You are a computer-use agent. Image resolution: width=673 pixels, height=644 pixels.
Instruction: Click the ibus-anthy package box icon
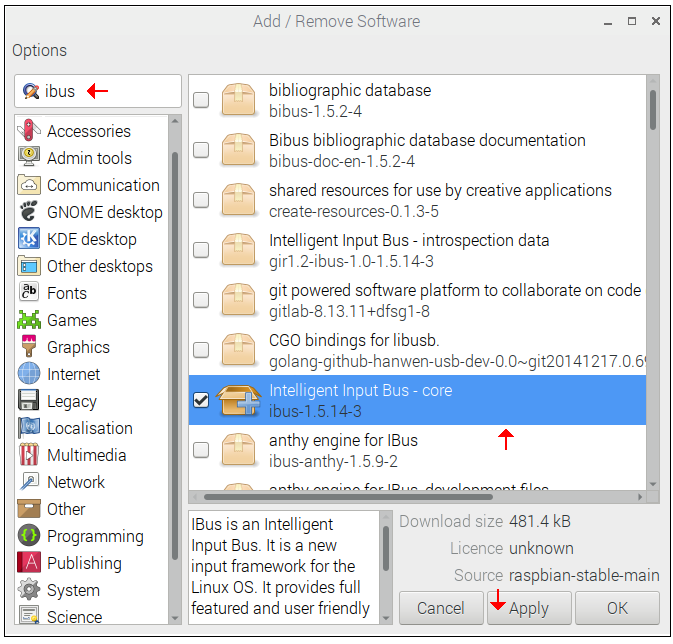[239, 450]
